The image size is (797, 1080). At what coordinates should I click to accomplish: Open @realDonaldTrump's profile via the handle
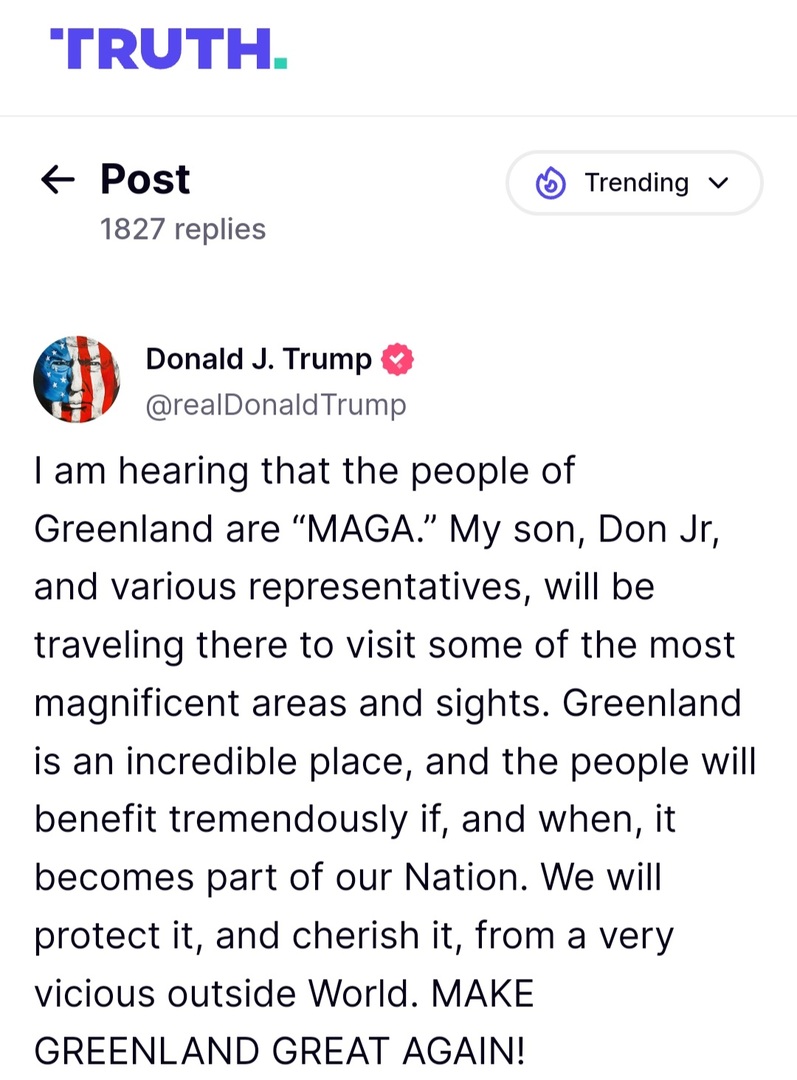pyautogui.click(x=277, y=405)
